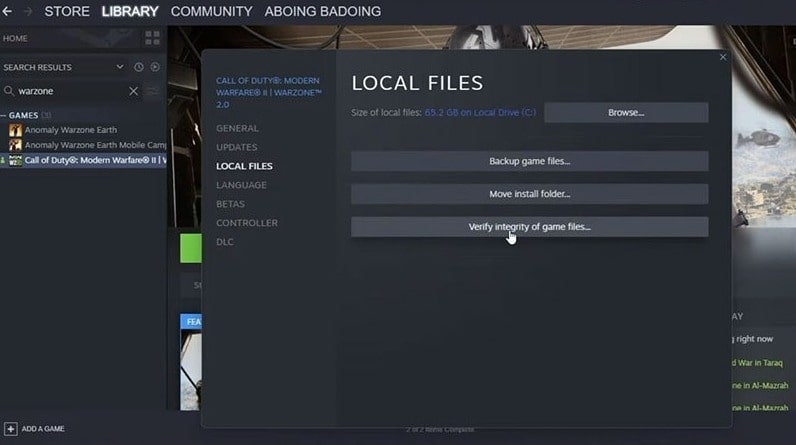Select the General tab
The image size is (796, 445).
click(x=237, y=128)
